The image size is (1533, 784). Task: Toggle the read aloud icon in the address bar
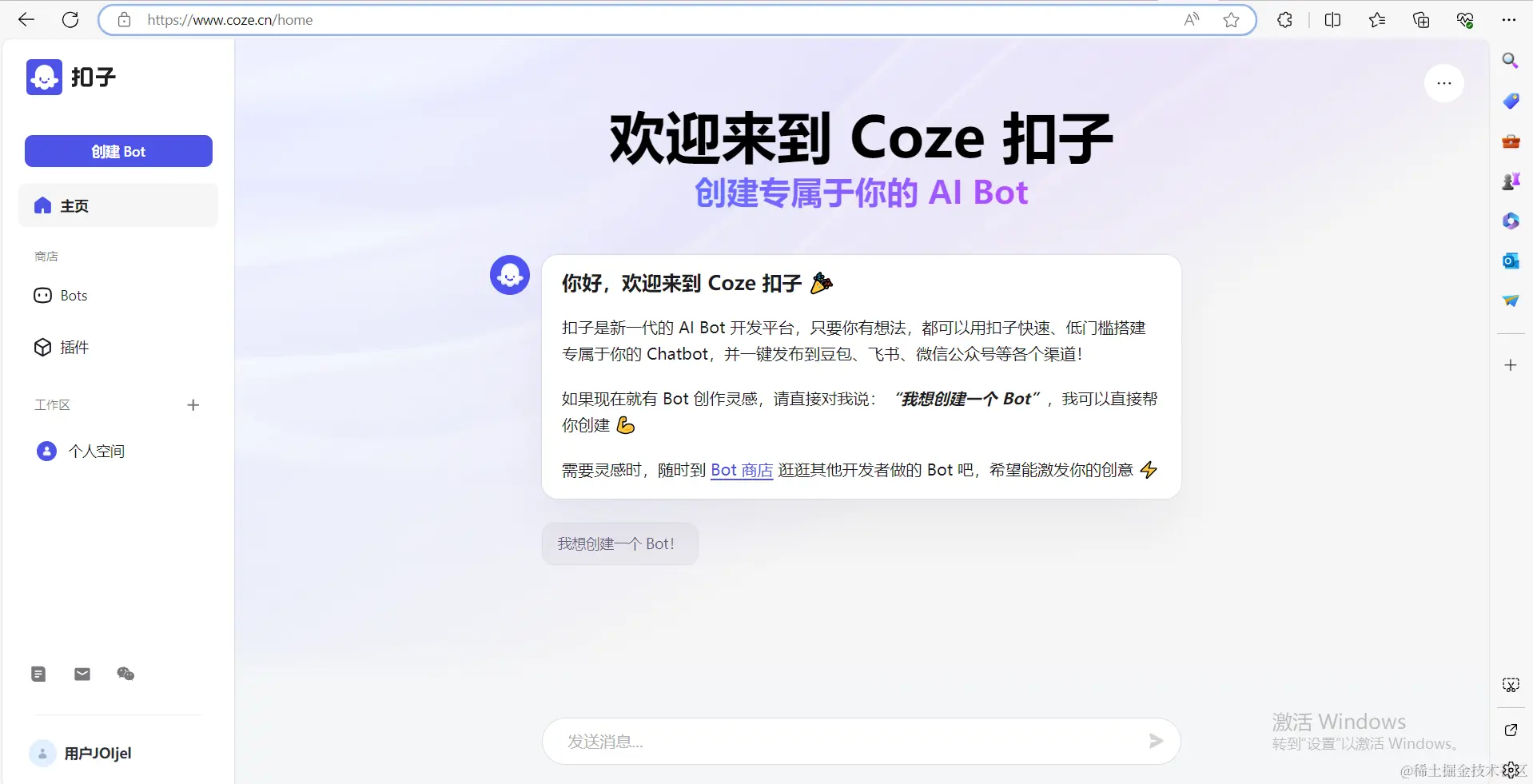[x=1192, y=20]
